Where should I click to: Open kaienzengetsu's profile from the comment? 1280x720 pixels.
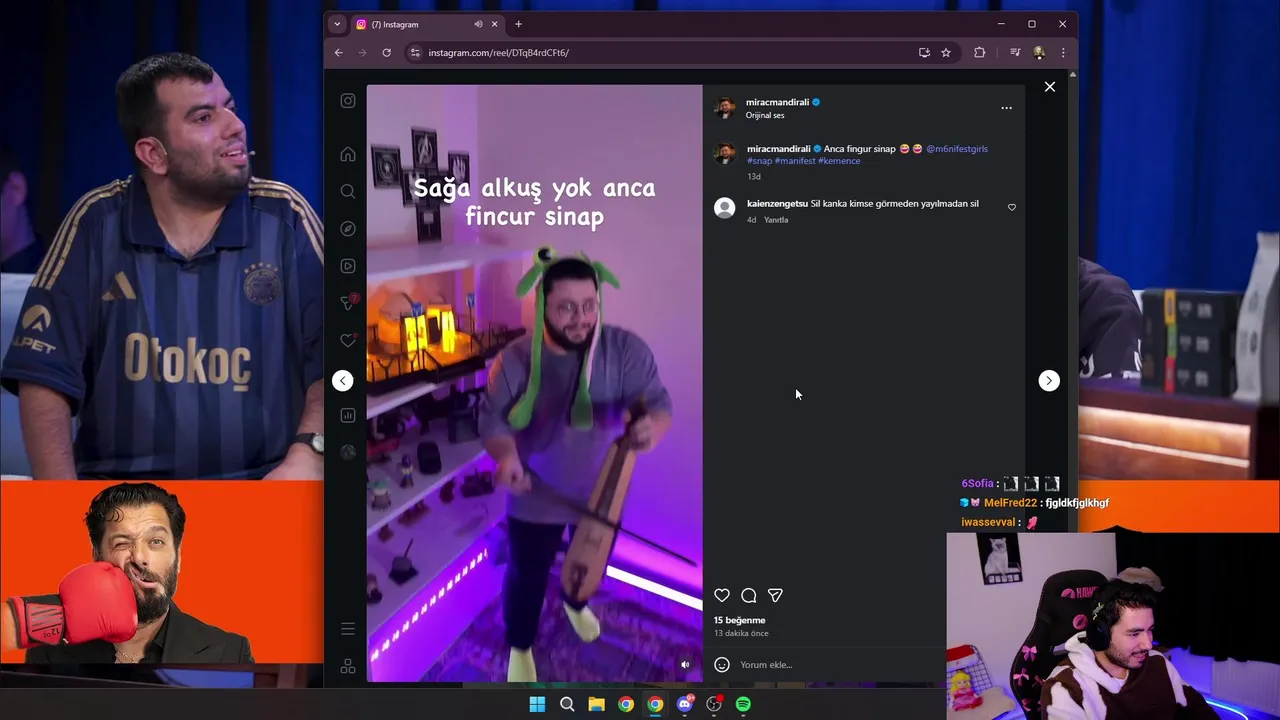[777, 203]
